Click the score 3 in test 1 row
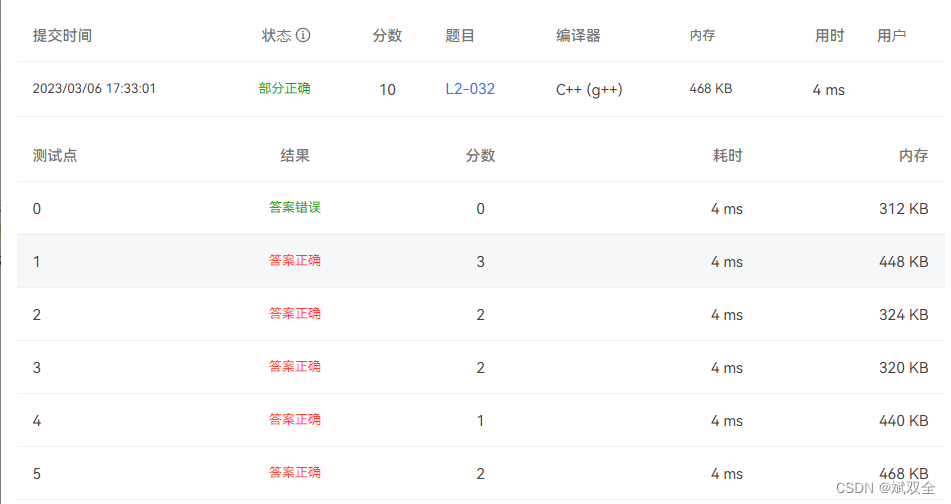 (480, 262)
